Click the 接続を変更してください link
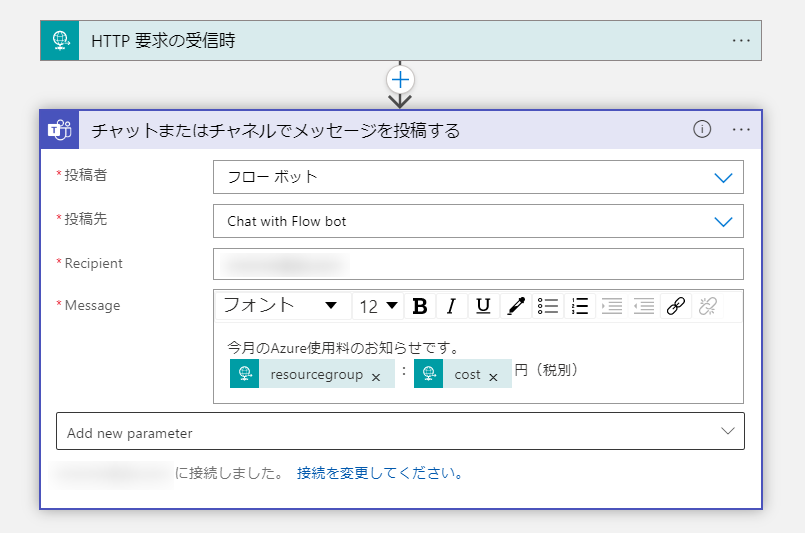The image size is (805, 533). 380,473
